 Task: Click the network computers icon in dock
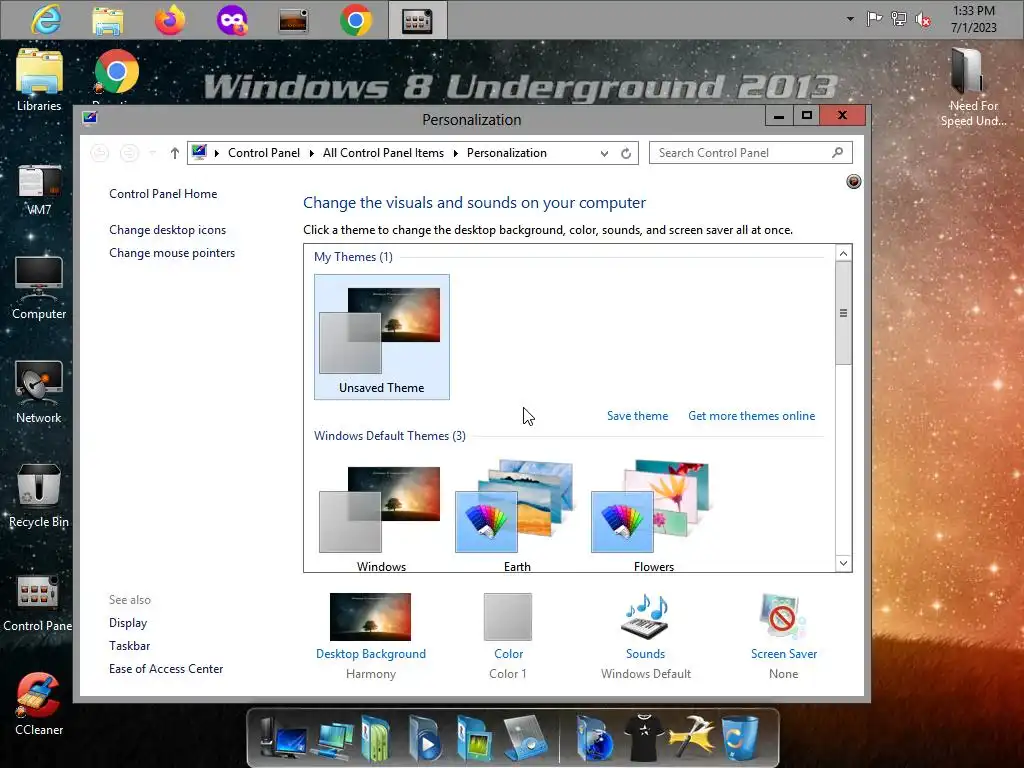333,739
